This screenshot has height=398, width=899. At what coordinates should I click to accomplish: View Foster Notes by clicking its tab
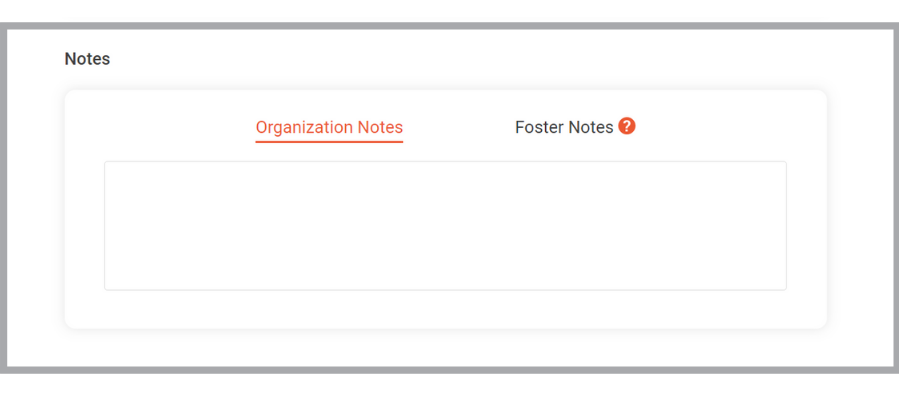(564, 127)
